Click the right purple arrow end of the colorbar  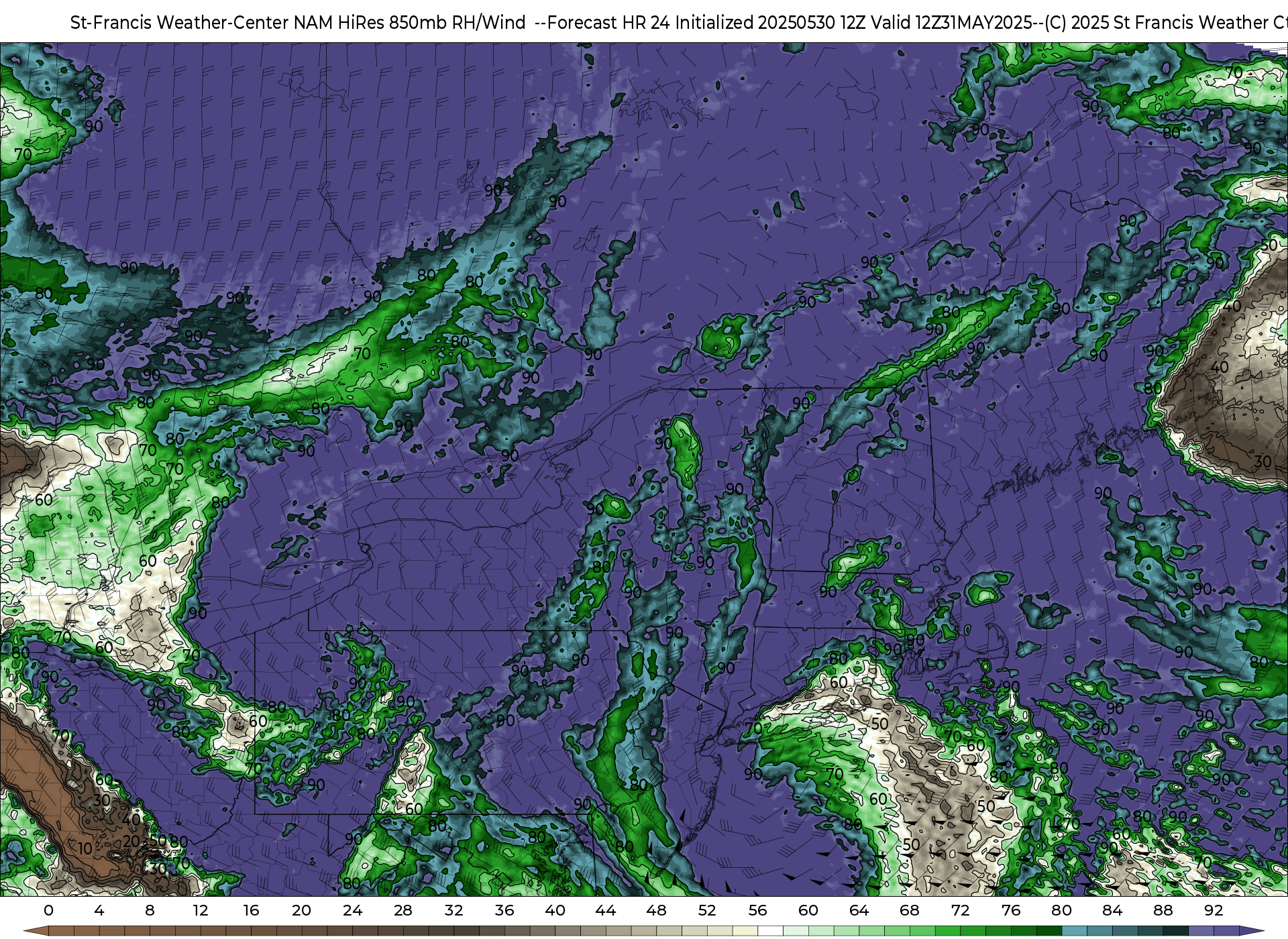coord(1252,932)
